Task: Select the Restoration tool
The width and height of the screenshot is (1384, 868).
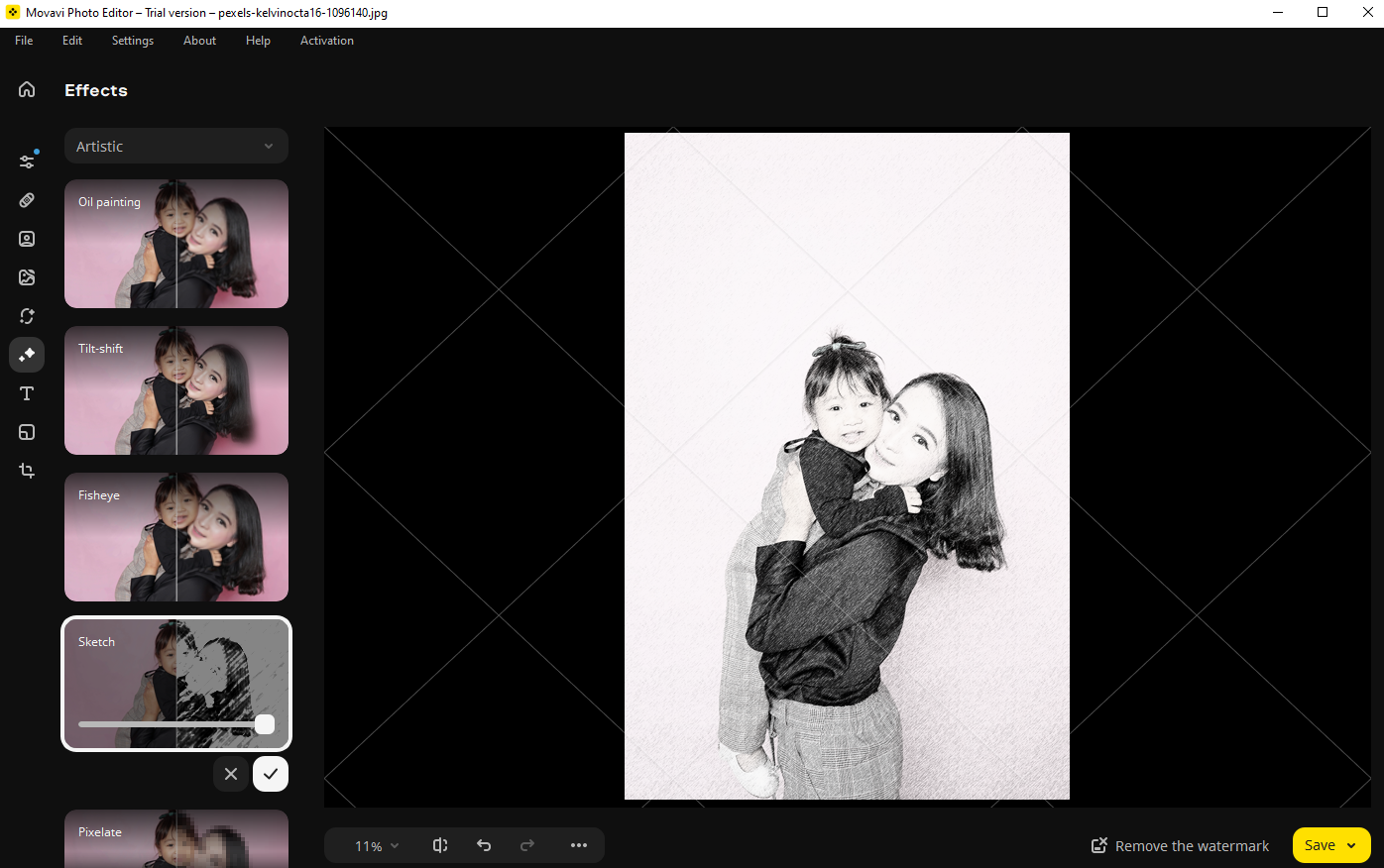Action: 26,315
